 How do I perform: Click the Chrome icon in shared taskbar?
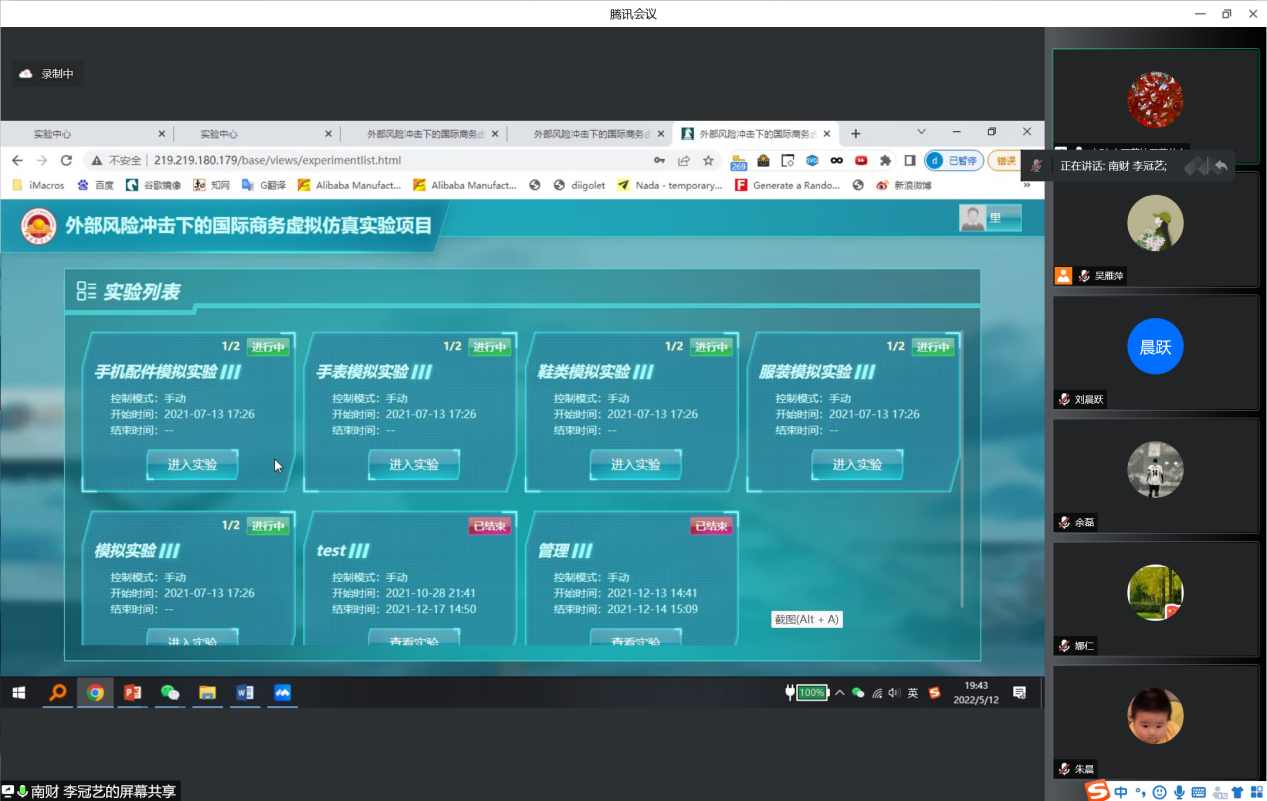pos(95,692)
